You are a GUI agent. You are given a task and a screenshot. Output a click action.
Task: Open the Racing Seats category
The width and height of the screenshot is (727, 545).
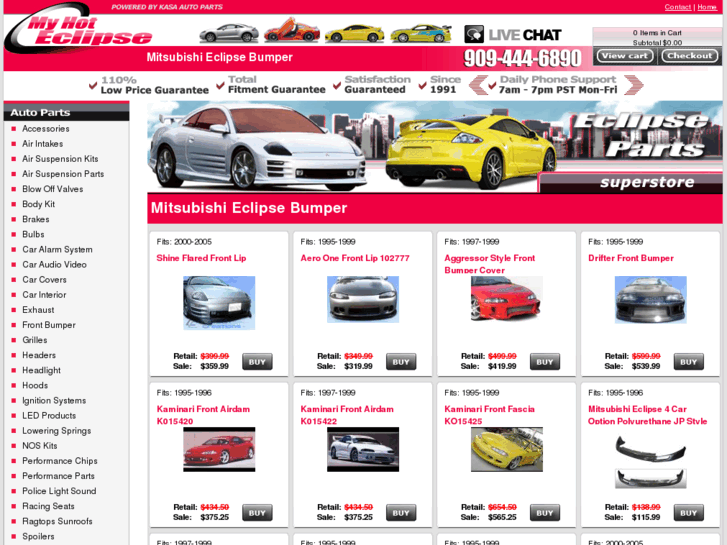(48, 507)
